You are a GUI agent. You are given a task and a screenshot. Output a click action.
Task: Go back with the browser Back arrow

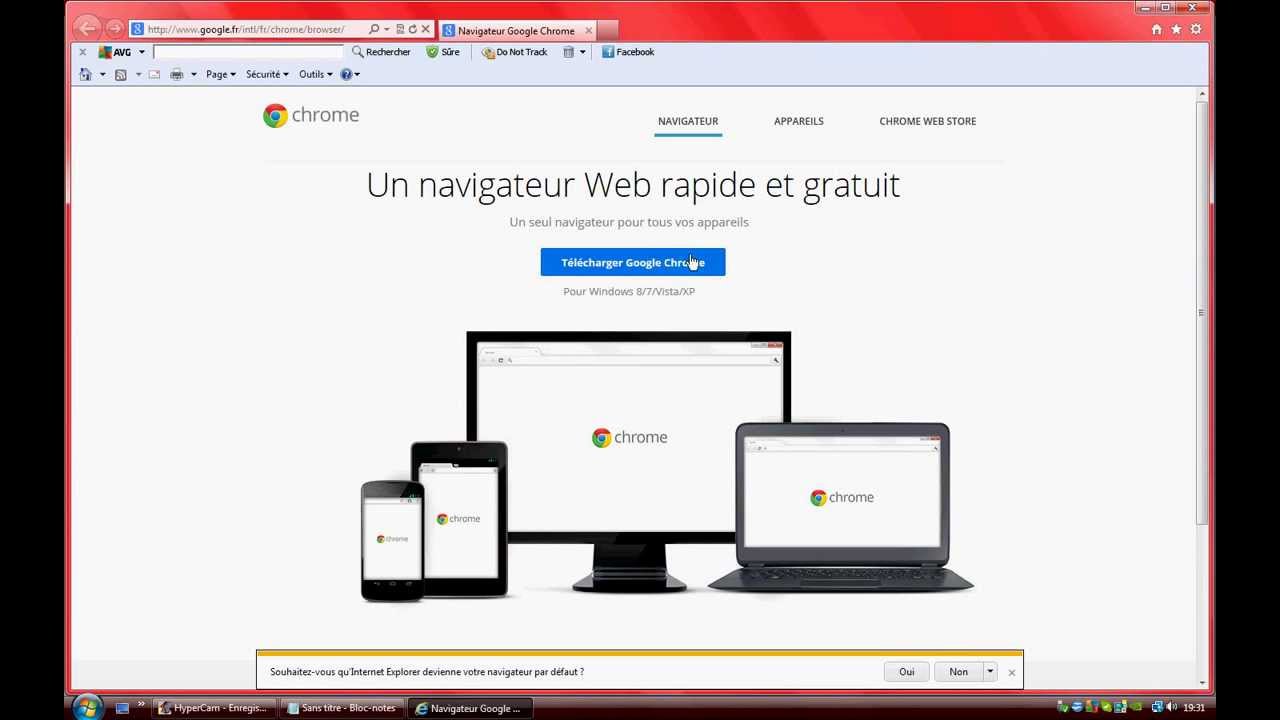coord(88,29)
